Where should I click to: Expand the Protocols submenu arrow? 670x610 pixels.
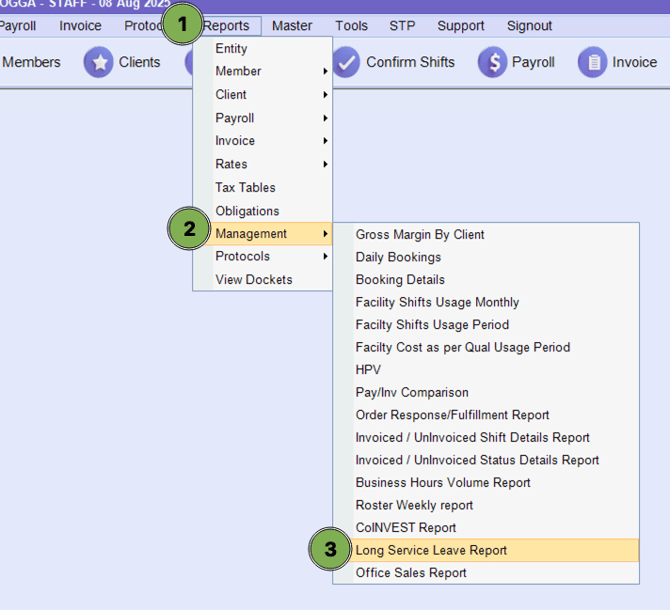(325, 256)
